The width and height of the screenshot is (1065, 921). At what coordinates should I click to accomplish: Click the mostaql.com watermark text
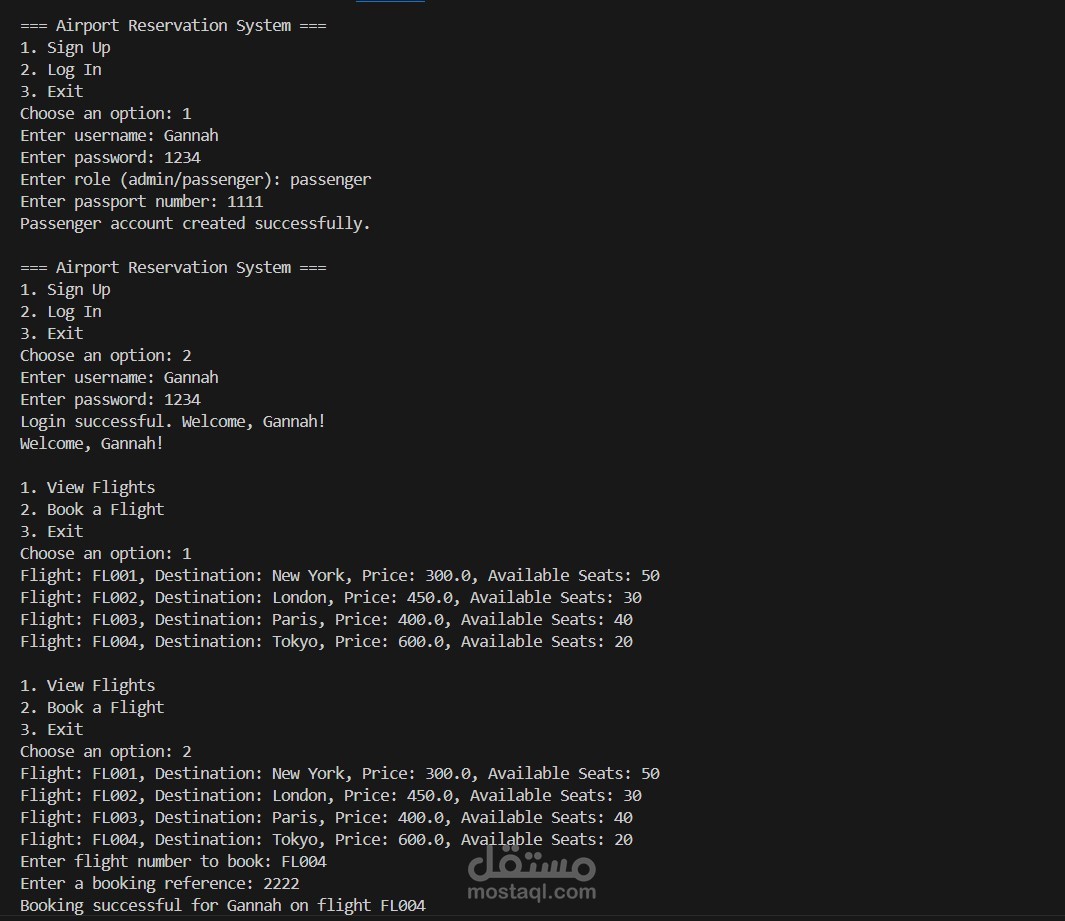click(x=531, y=891)
